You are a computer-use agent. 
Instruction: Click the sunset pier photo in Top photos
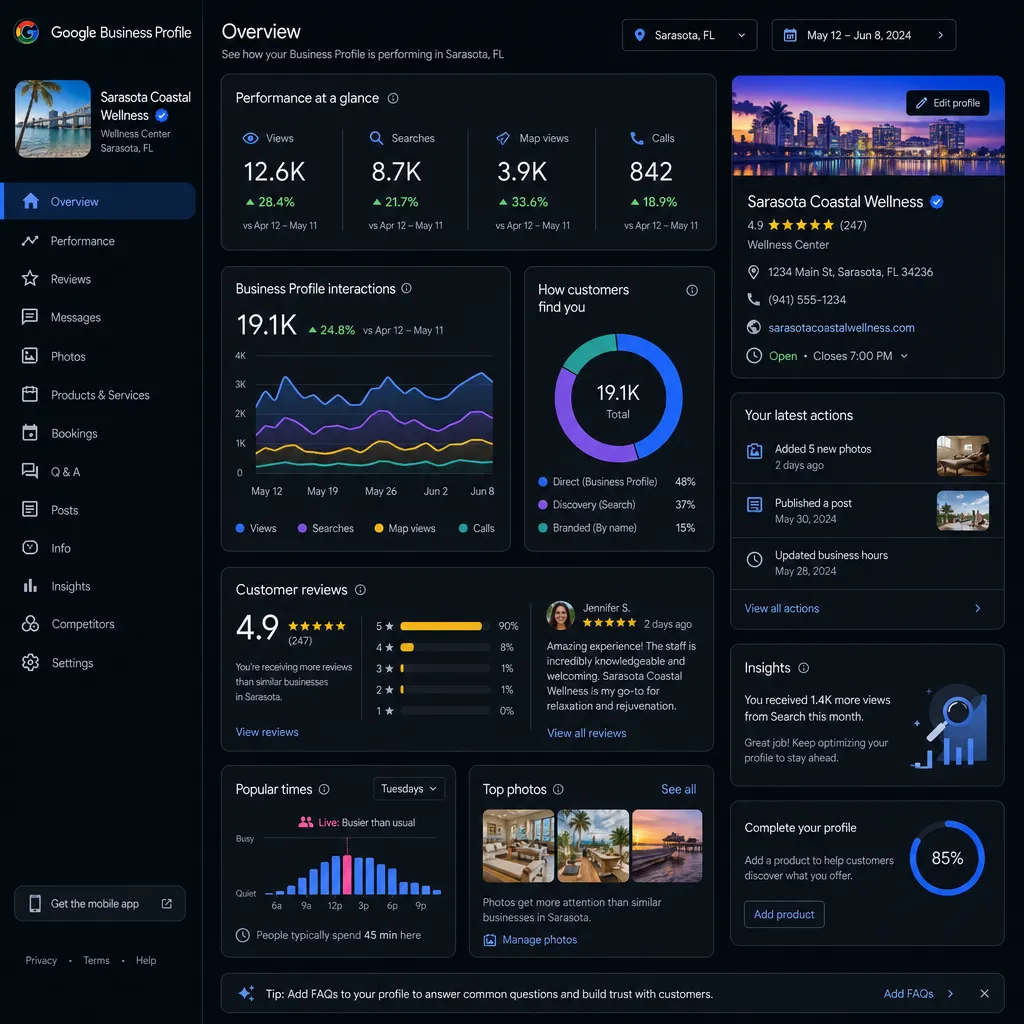667,845
